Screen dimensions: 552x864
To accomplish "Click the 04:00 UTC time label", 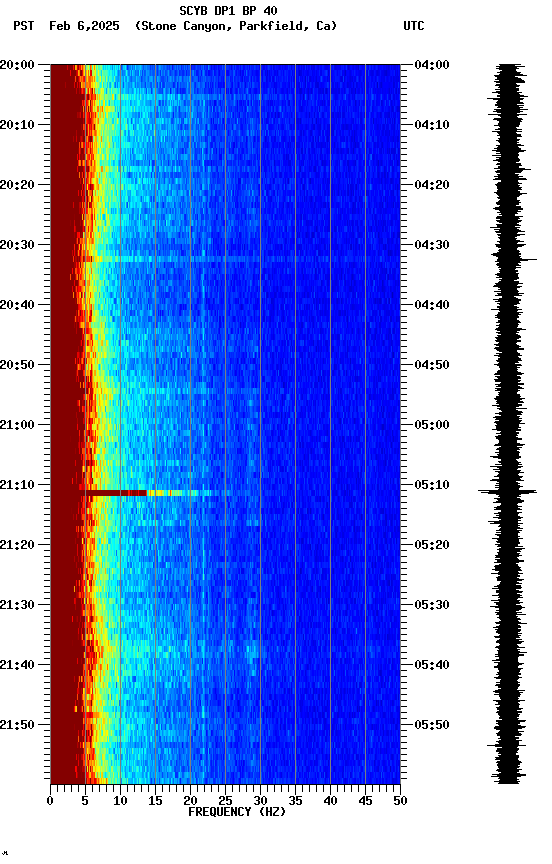I will [432, 65].
